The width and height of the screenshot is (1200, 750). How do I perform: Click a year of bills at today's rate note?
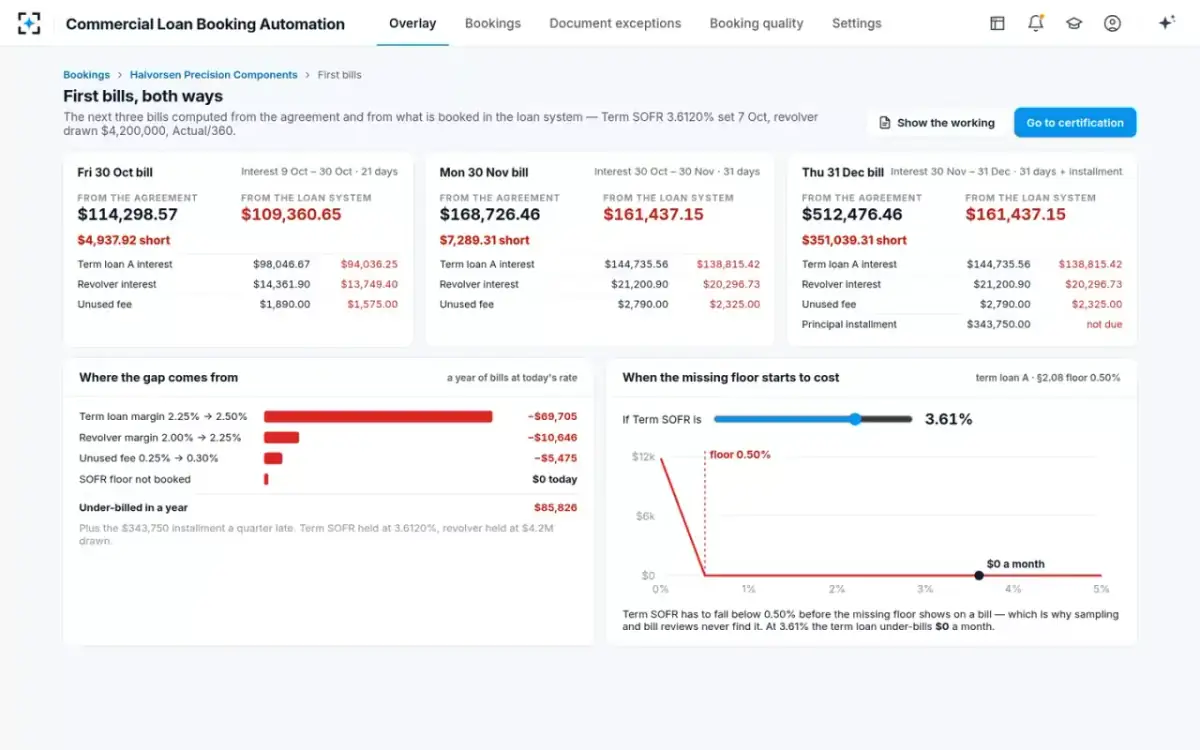pyautogui.click(x=512, y=378)
